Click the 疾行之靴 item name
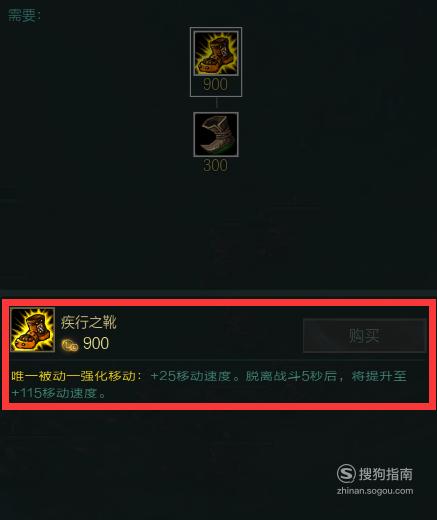The height and width of the screenshot is (520, 437). coord(89,322)
